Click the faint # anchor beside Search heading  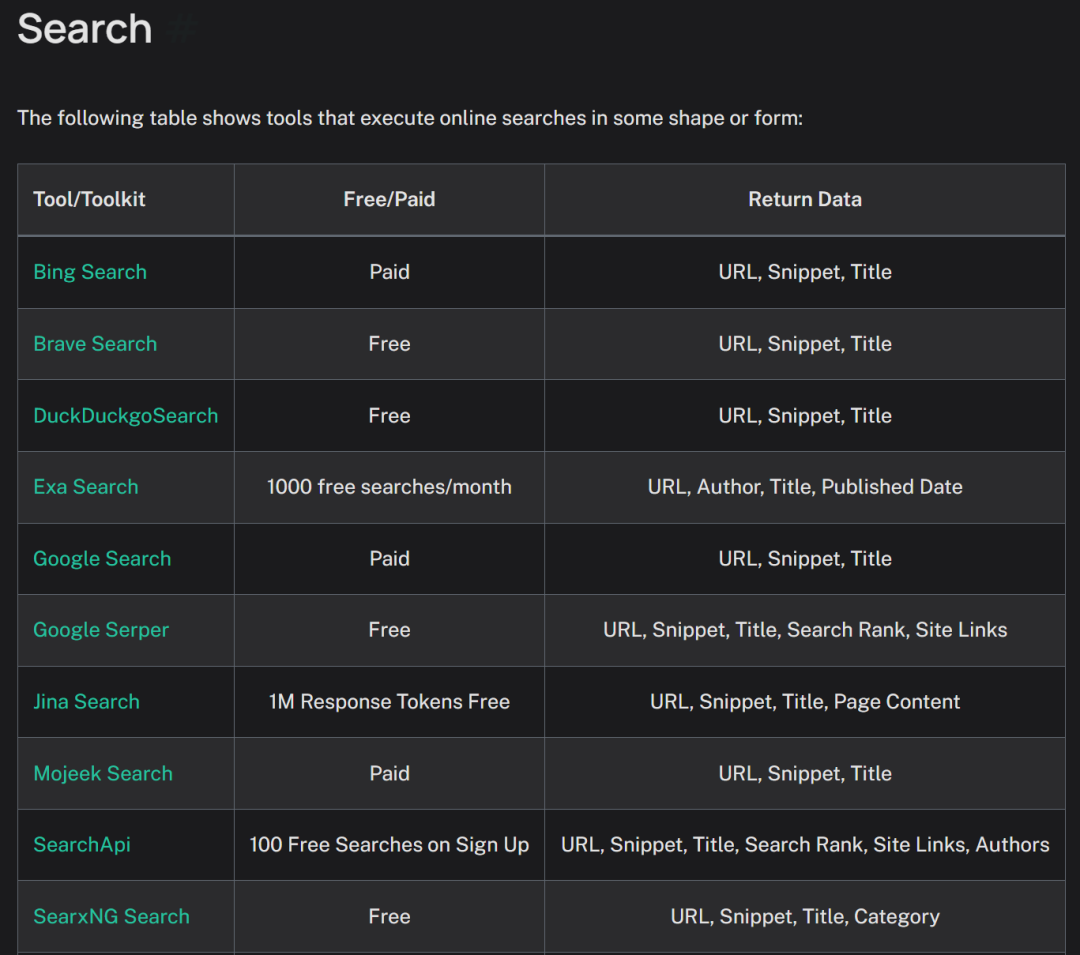coord(182,30)
